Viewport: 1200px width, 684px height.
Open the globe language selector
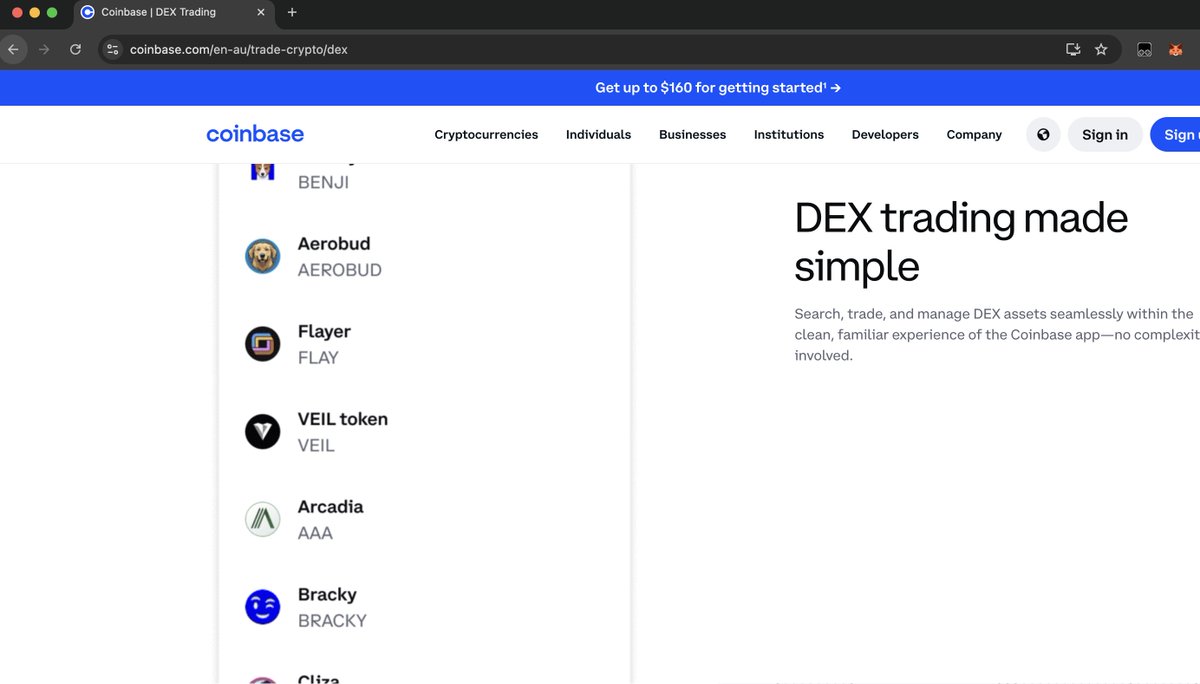[1043, 135]
